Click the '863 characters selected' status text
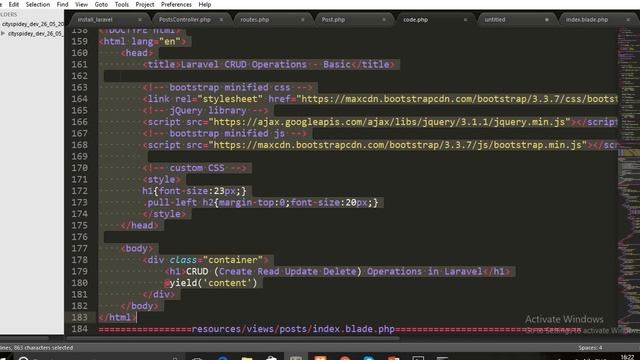 [43, 348]
